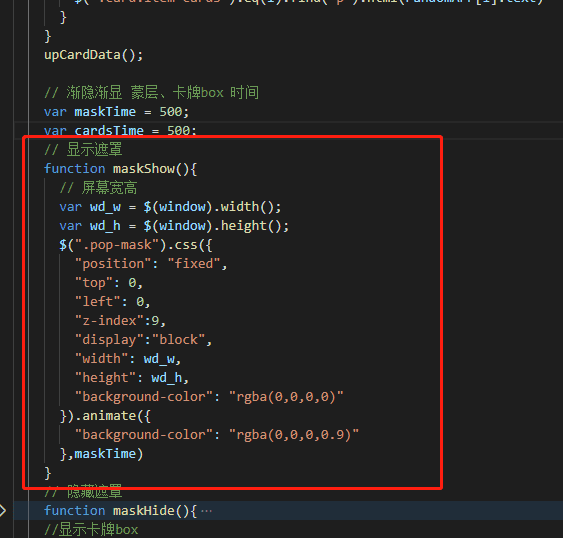Screen dimensions: 563x538
Task: Click the "z-index" property key
Action: (x=109, y=320)
